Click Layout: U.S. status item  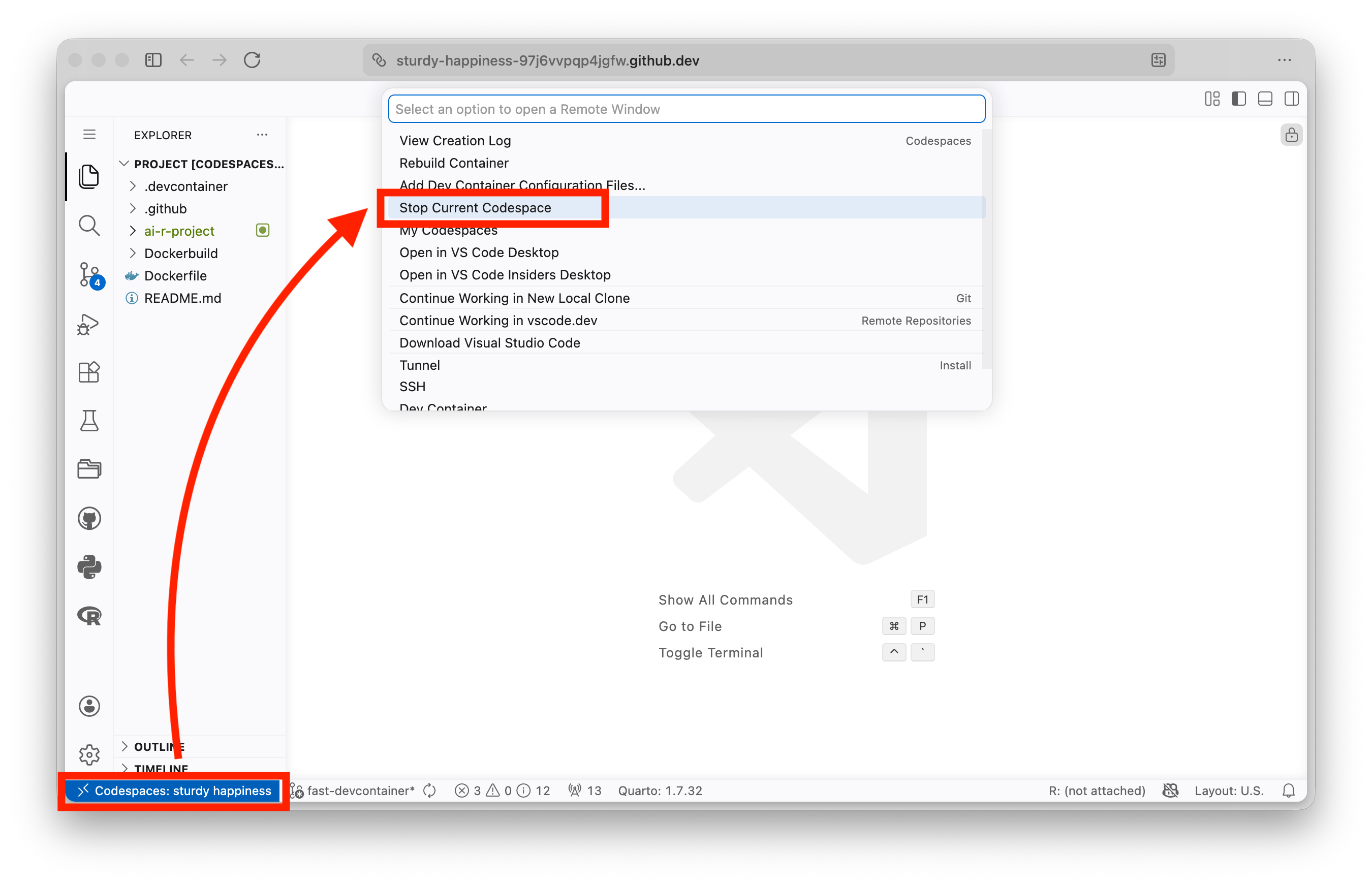(1229, 791)
